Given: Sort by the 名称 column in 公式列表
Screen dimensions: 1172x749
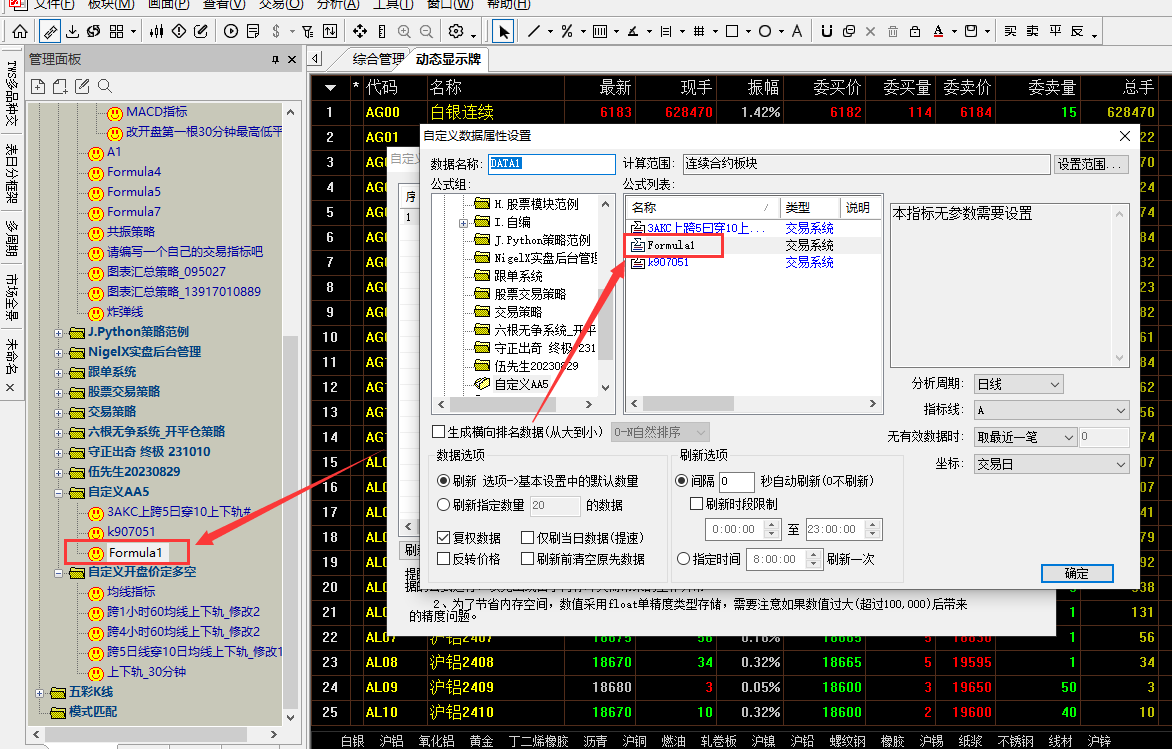Looking at the screenshot, I should click(702, 208).
